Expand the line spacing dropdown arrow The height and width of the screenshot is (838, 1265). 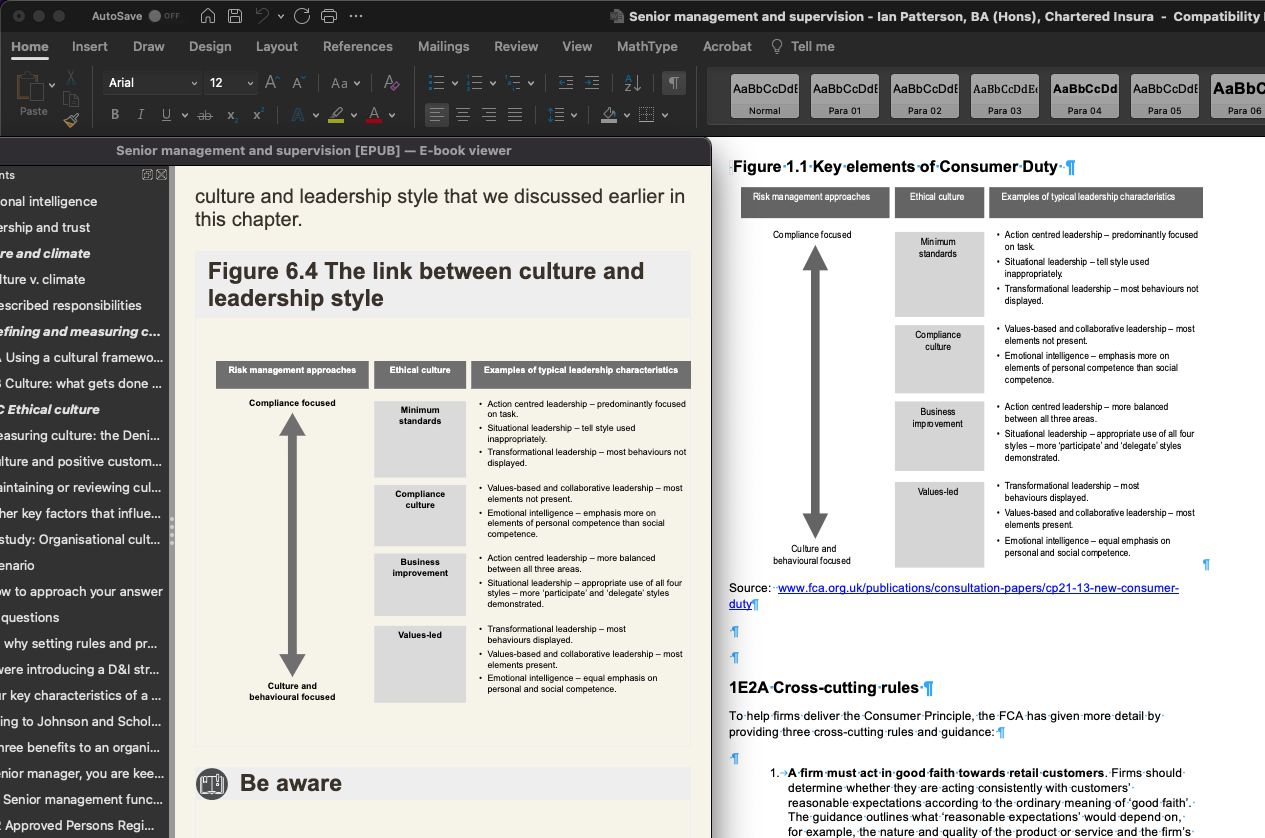[x=575, y=115]
